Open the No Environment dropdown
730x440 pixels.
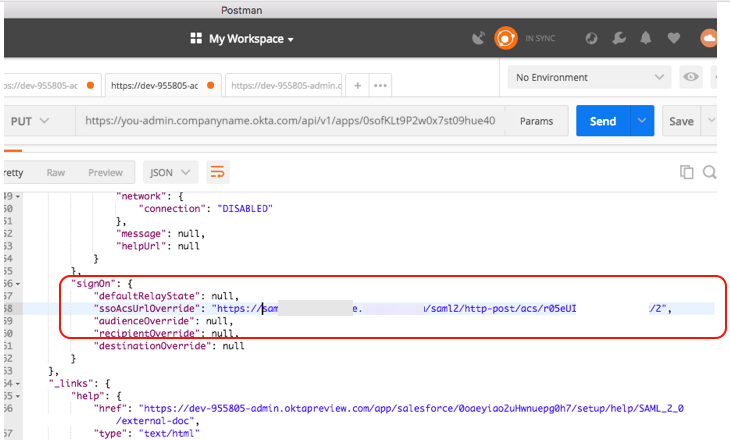[589, 77]
